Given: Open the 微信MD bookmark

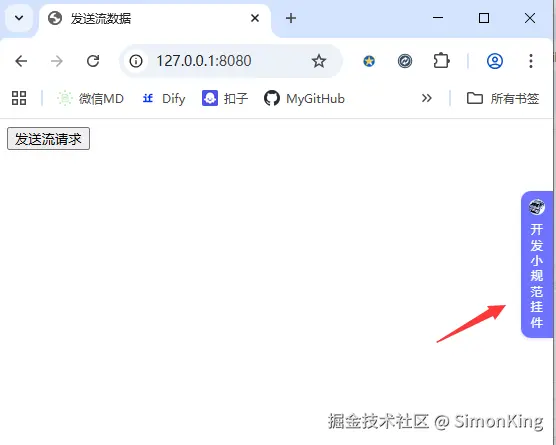Looking at the screenshot, I should [x=90, y=98].
